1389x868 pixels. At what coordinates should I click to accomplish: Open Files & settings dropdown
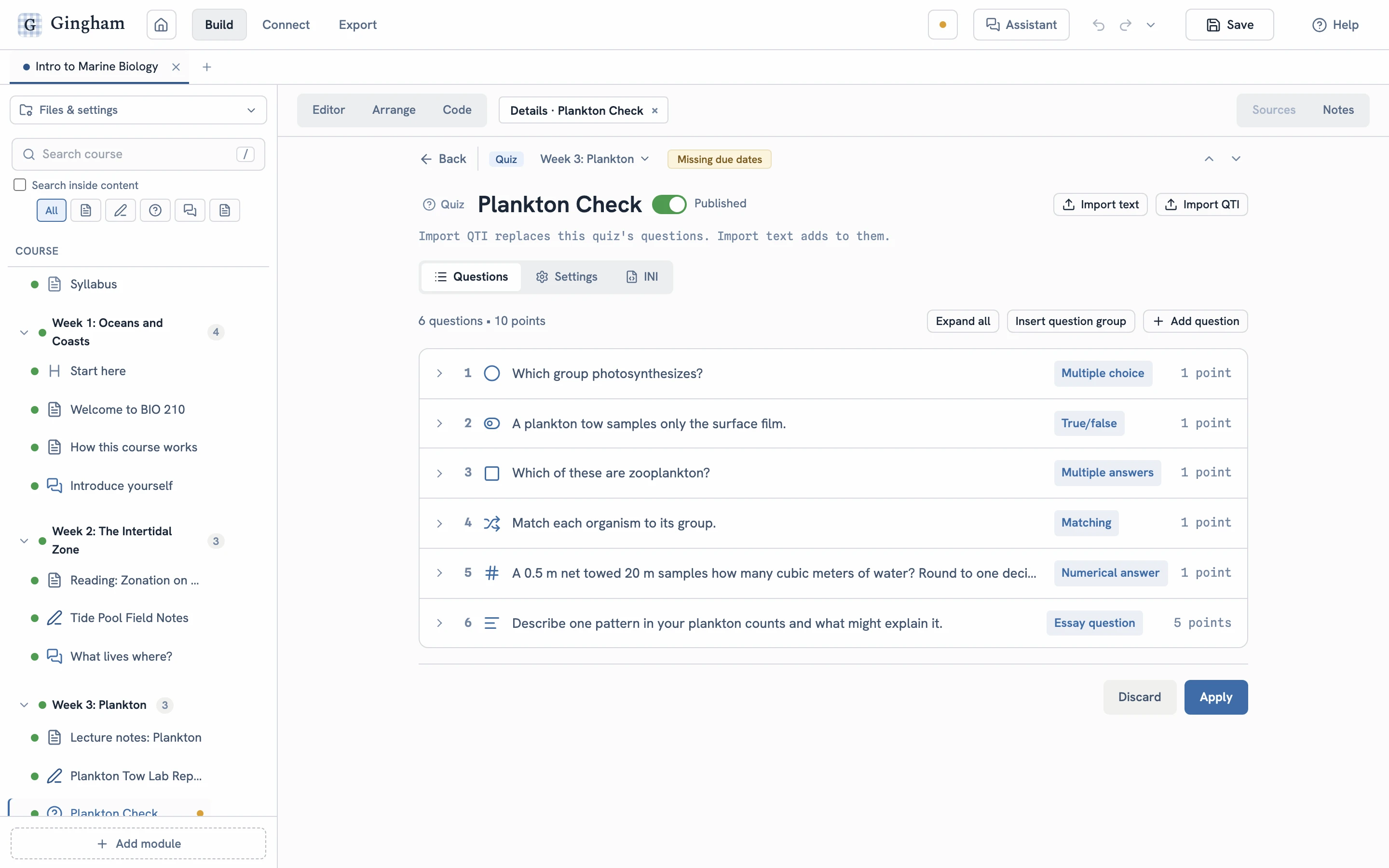pos(138,110)
